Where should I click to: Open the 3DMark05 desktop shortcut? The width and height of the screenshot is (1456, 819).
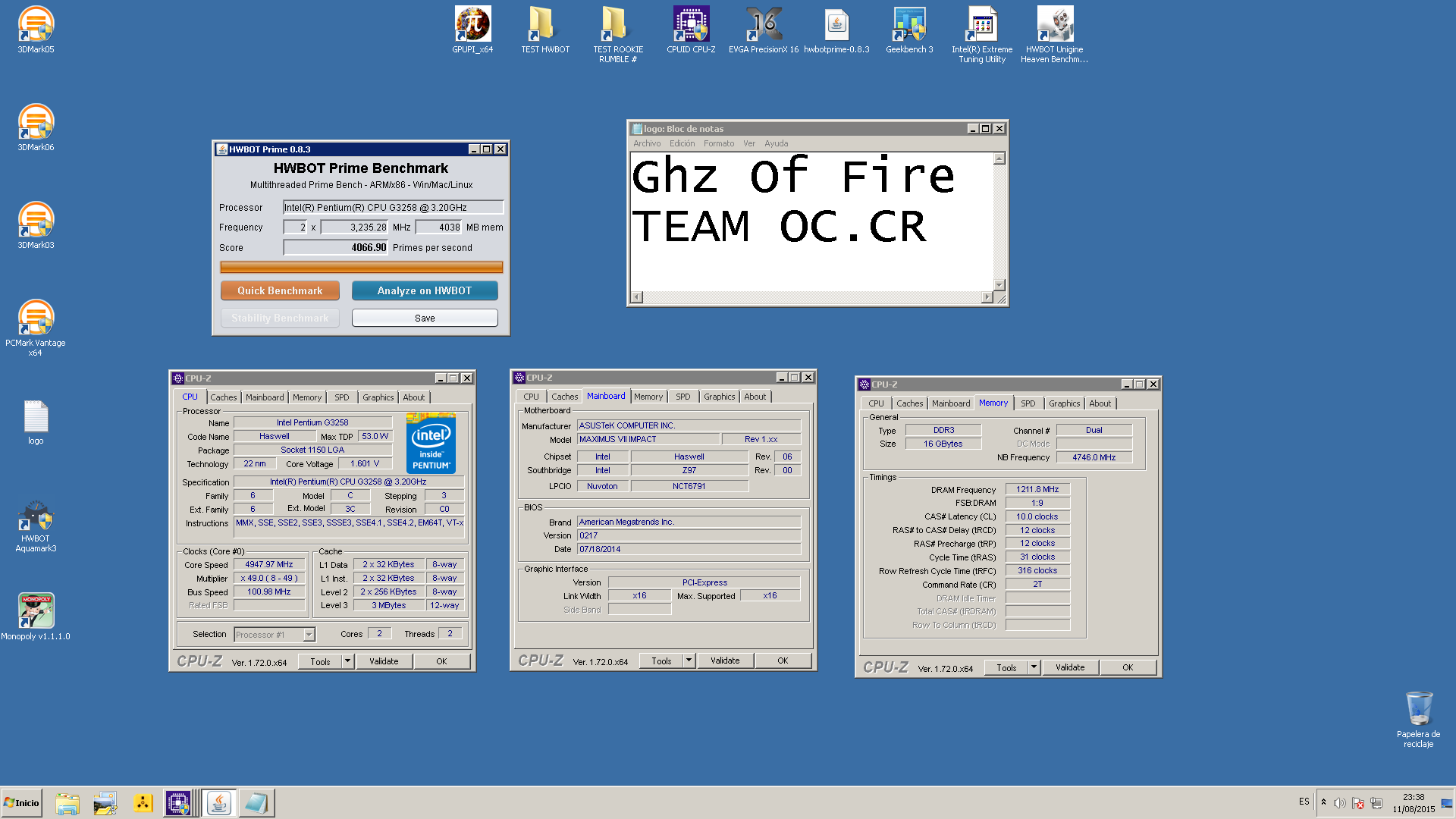coord(36,30)
